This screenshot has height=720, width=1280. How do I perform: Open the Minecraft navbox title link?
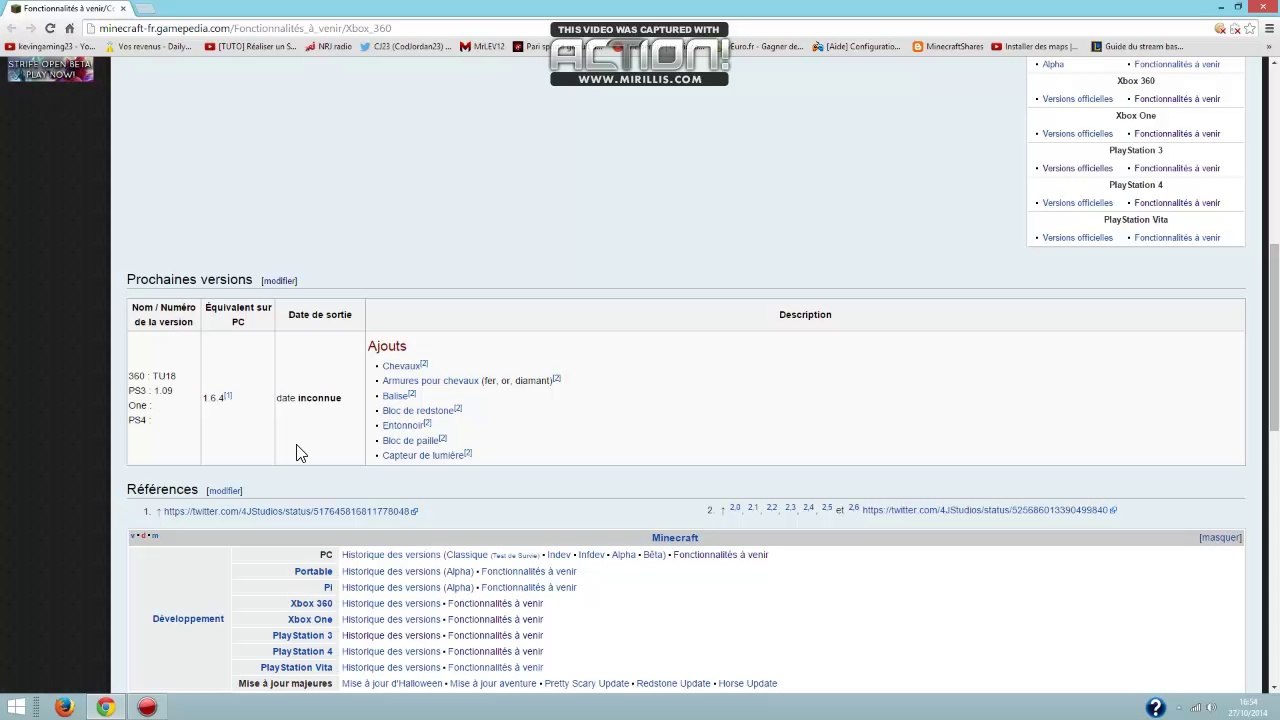point(675,538)
